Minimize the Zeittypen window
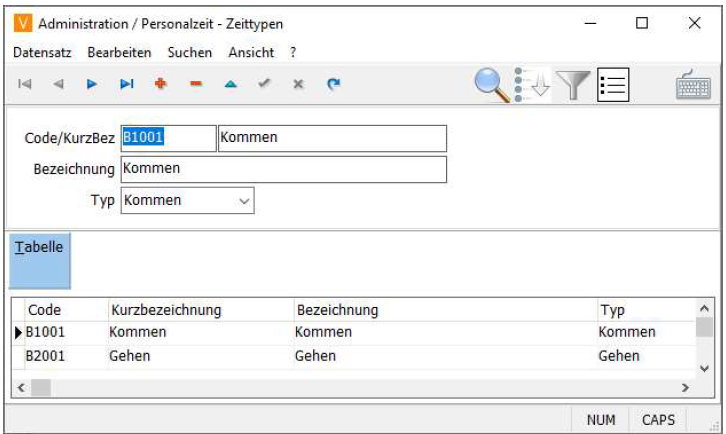 pyautogui.click(x=591, y=23)
